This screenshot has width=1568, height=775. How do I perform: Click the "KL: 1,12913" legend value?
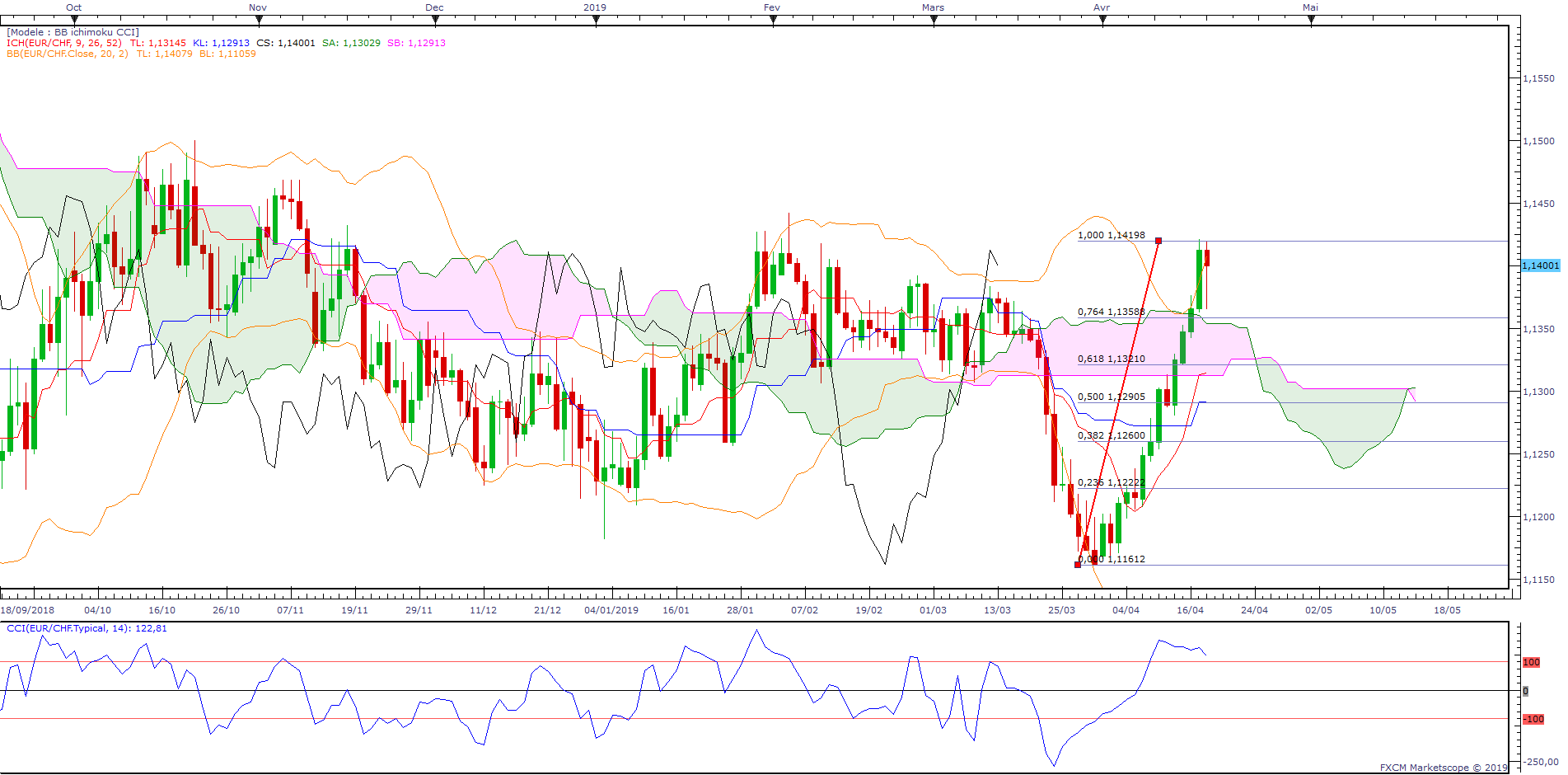pos(222,43)
